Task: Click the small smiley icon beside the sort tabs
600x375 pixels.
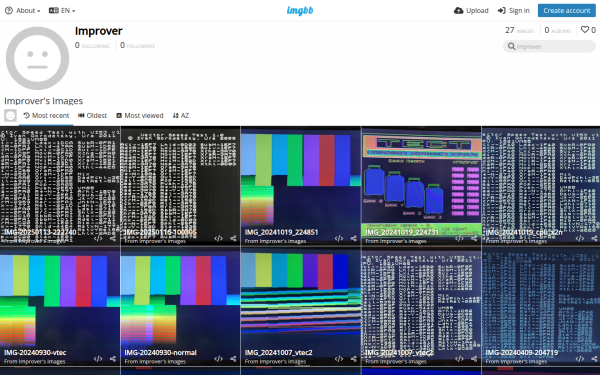Action: point(10,115)
